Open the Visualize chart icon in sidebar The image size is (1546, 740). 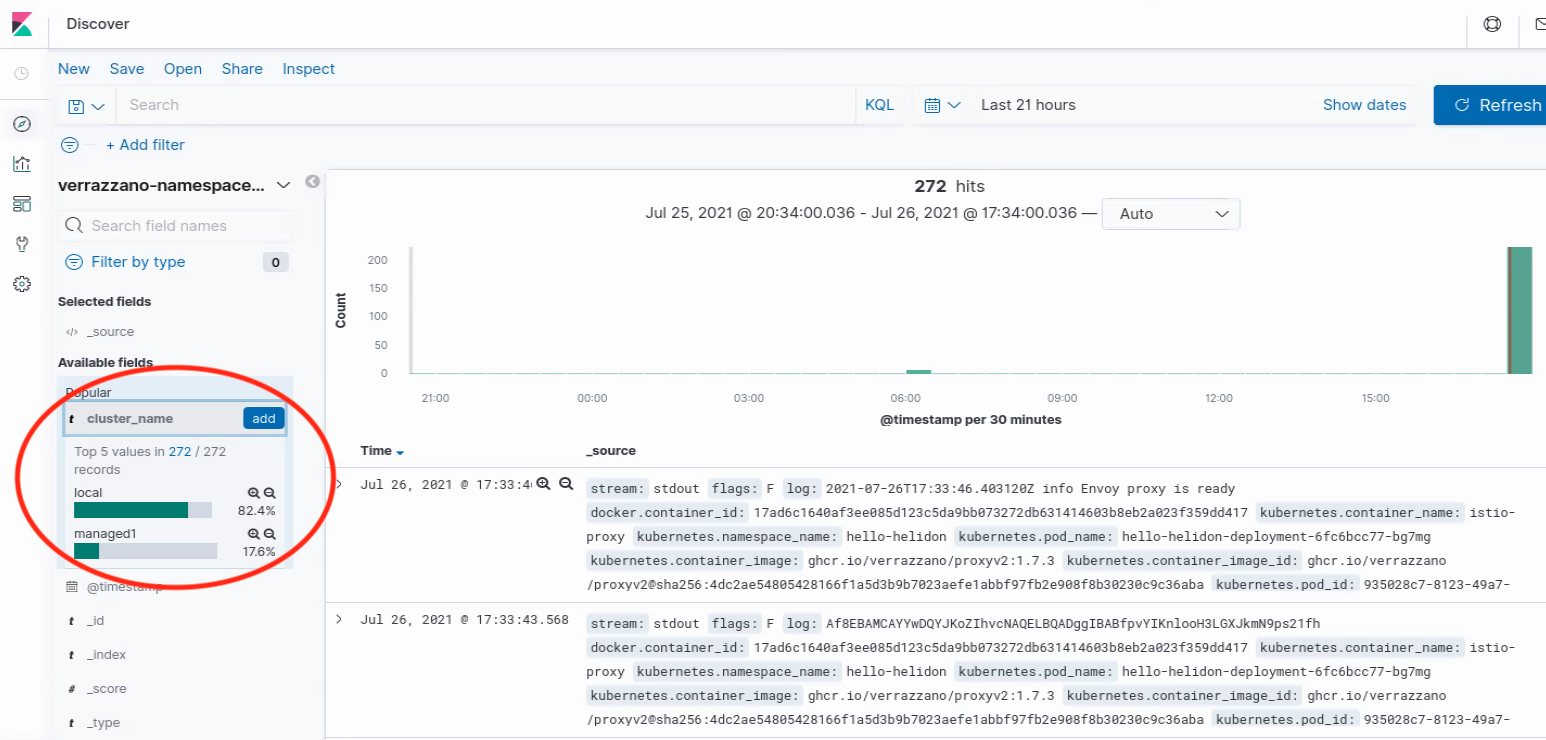point(22,164)
